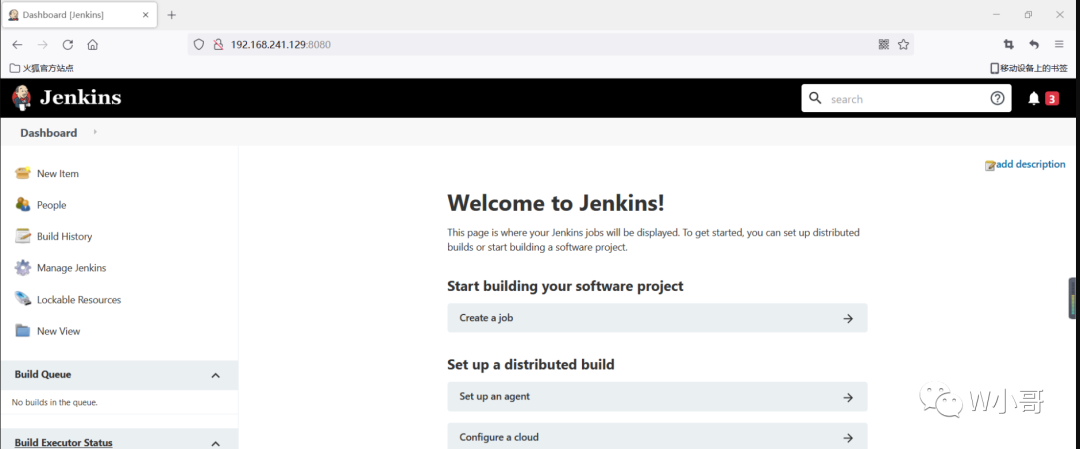Click the Create a job button
The height and width of the screenshot is (449, 1080).
(x=657, y=318)
